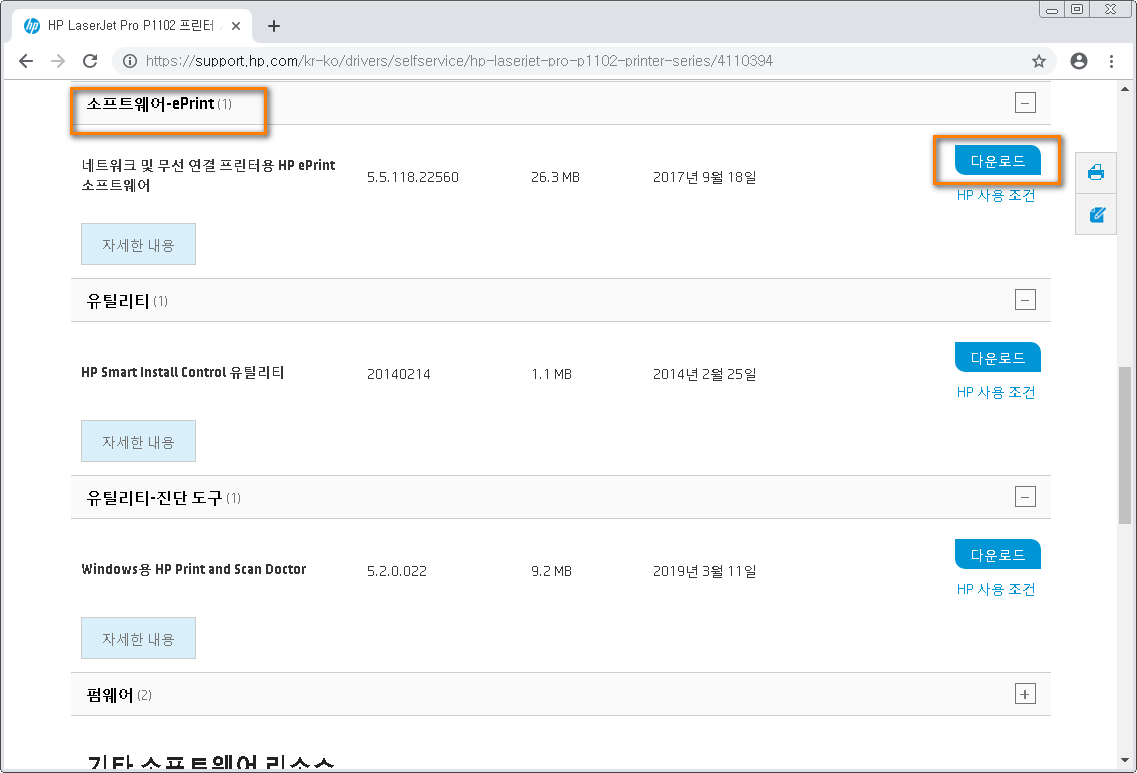
Task: Click file size 9.2 MB
Action: tap(551, 571)
